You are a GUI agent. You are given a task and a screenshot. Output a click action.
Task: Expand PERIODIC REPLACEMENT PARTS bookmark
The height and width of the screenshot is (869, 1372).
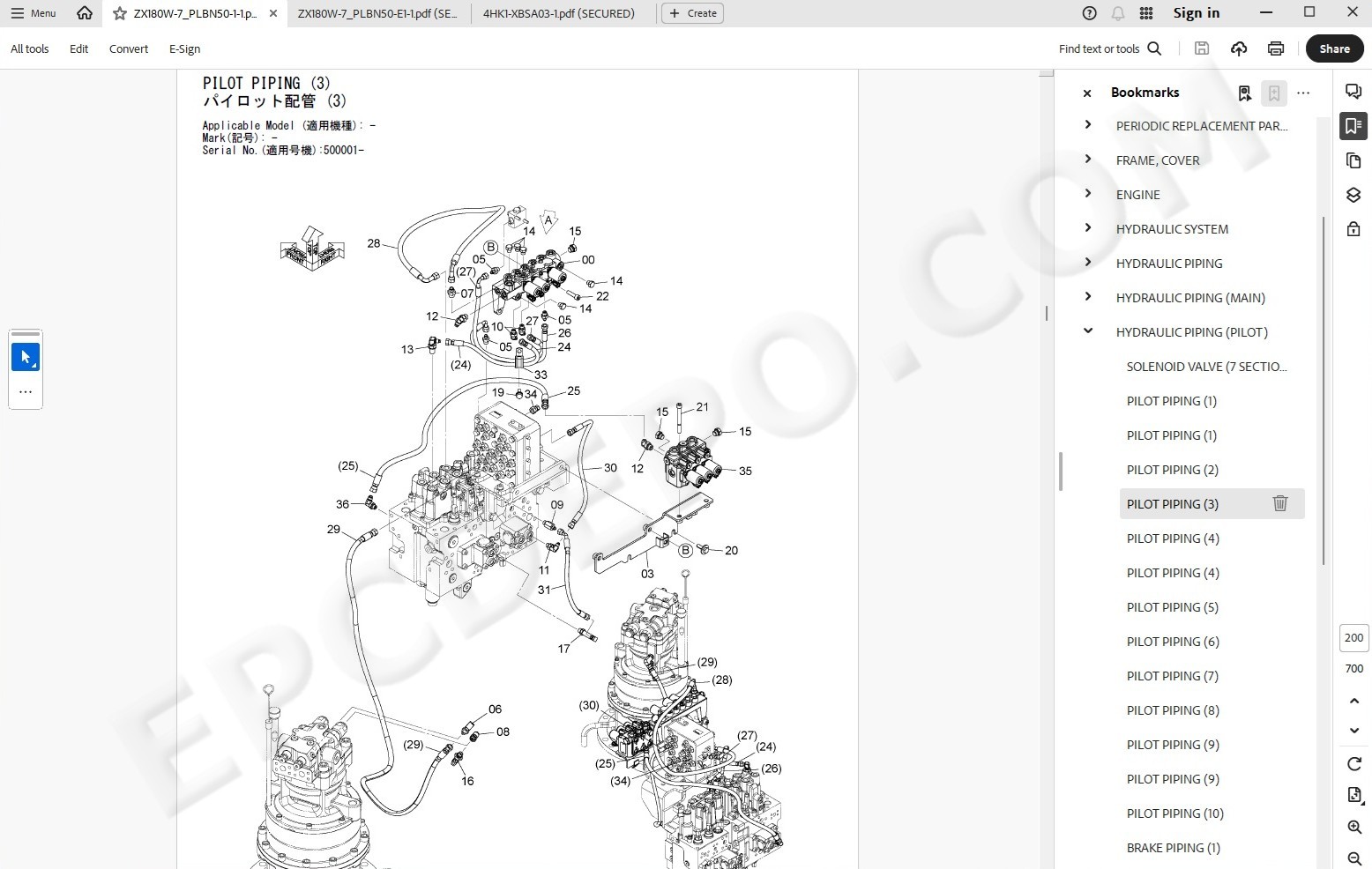[1088, 125]
